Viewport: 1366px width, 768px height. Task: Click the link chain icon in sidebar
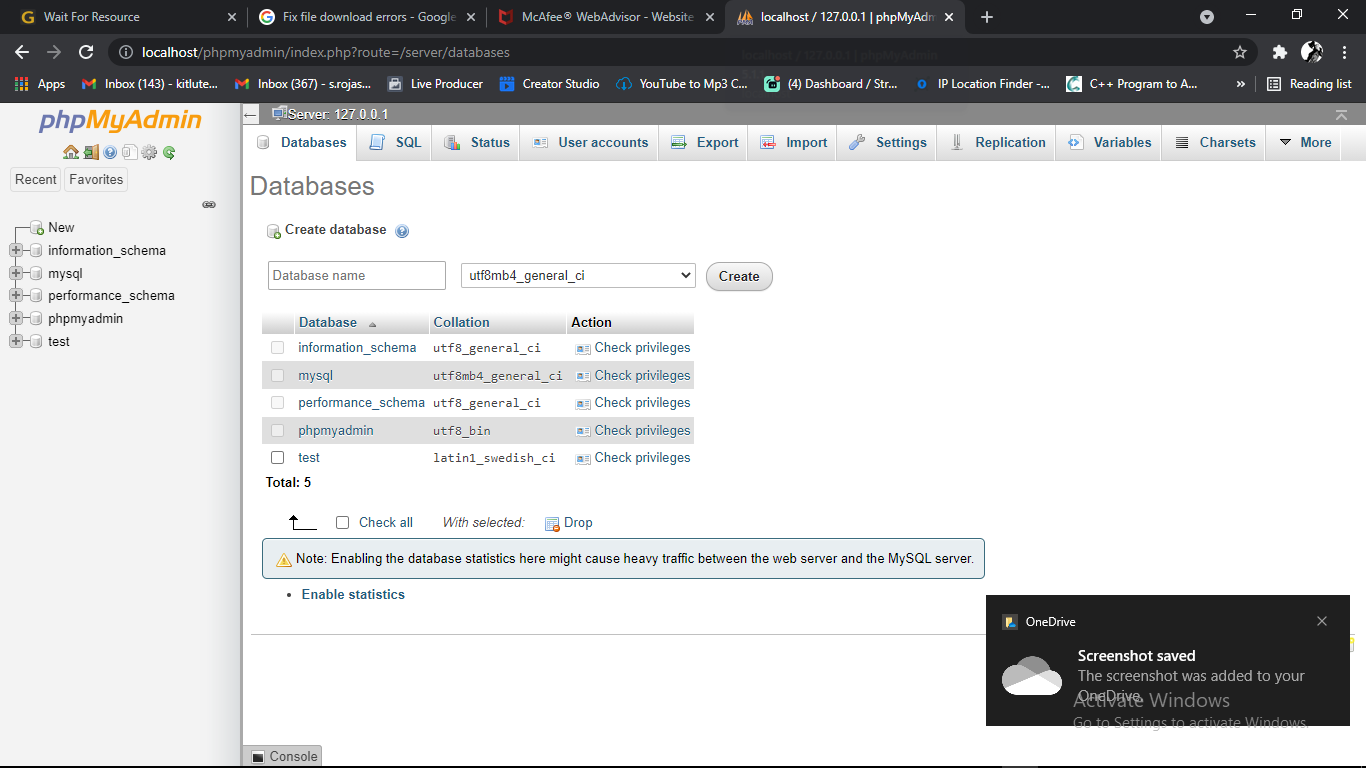point(209,204)
